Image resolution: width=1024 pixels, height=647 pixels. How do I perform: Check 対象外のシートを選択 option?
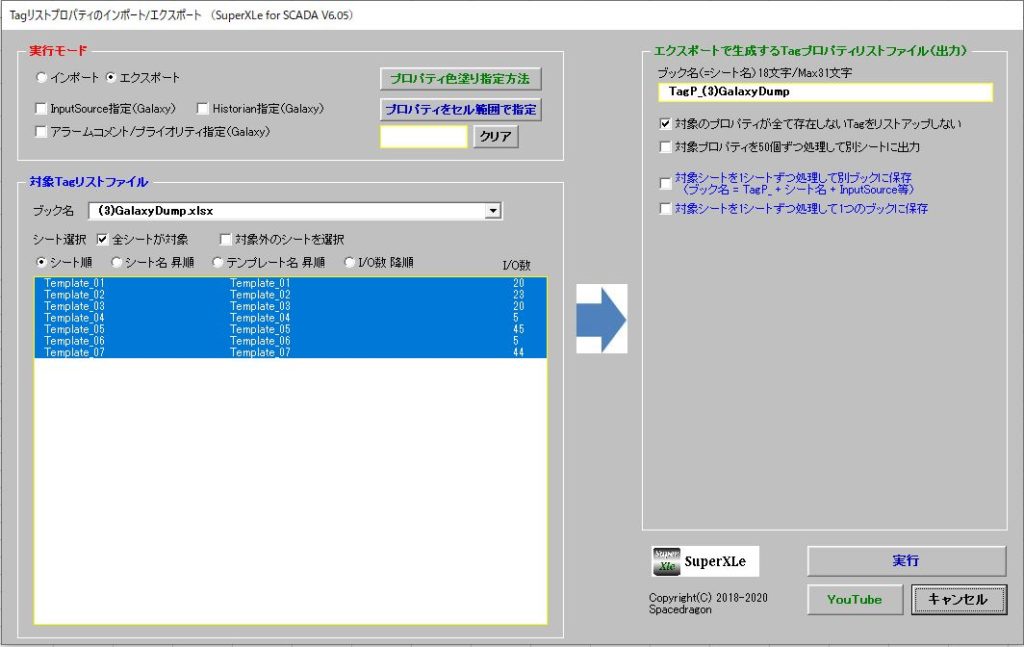tap(225, 240)
